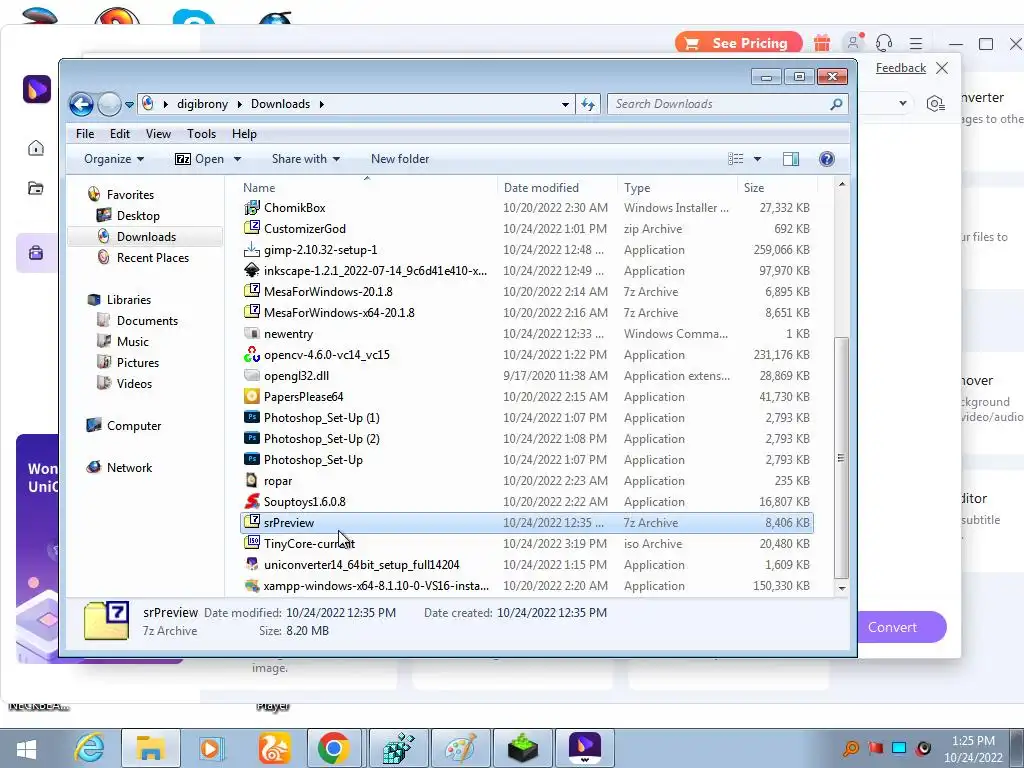Viewport: 1024px width, 768px height.
Task: Open recent locations dropdown beside navigation arrows
Action: [x=129, y=104]
